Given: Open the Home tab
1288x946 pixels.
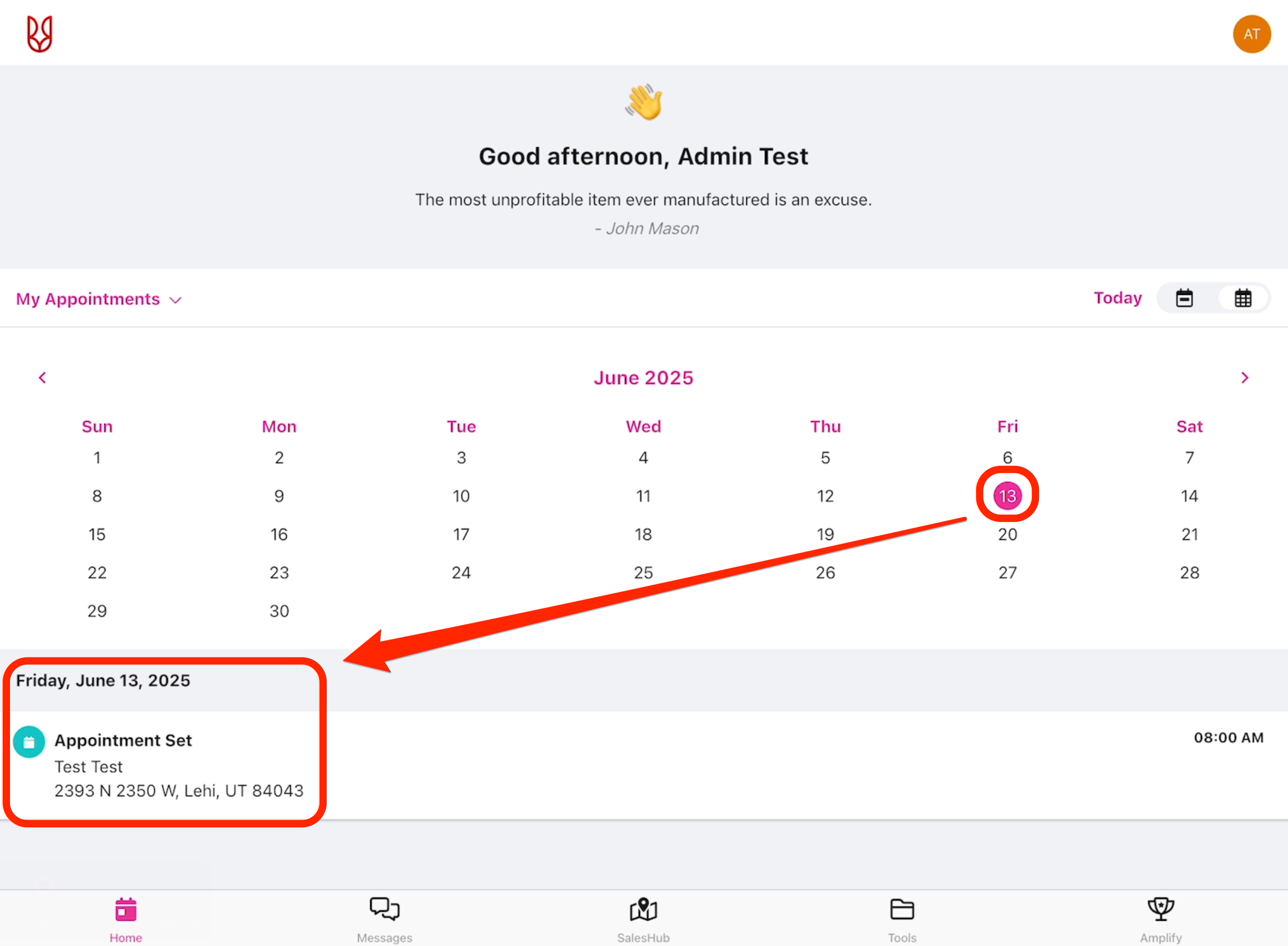Looking at the screenshot, I should pyautogui.click(x=126, y=919).
